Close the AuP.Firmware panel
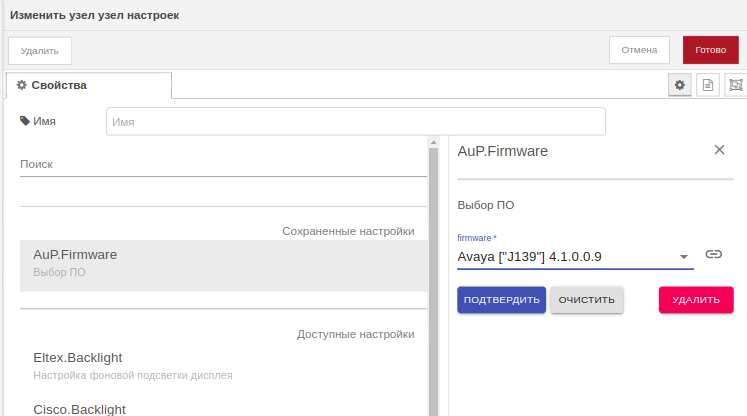The image size is (747, 416). 719,150
